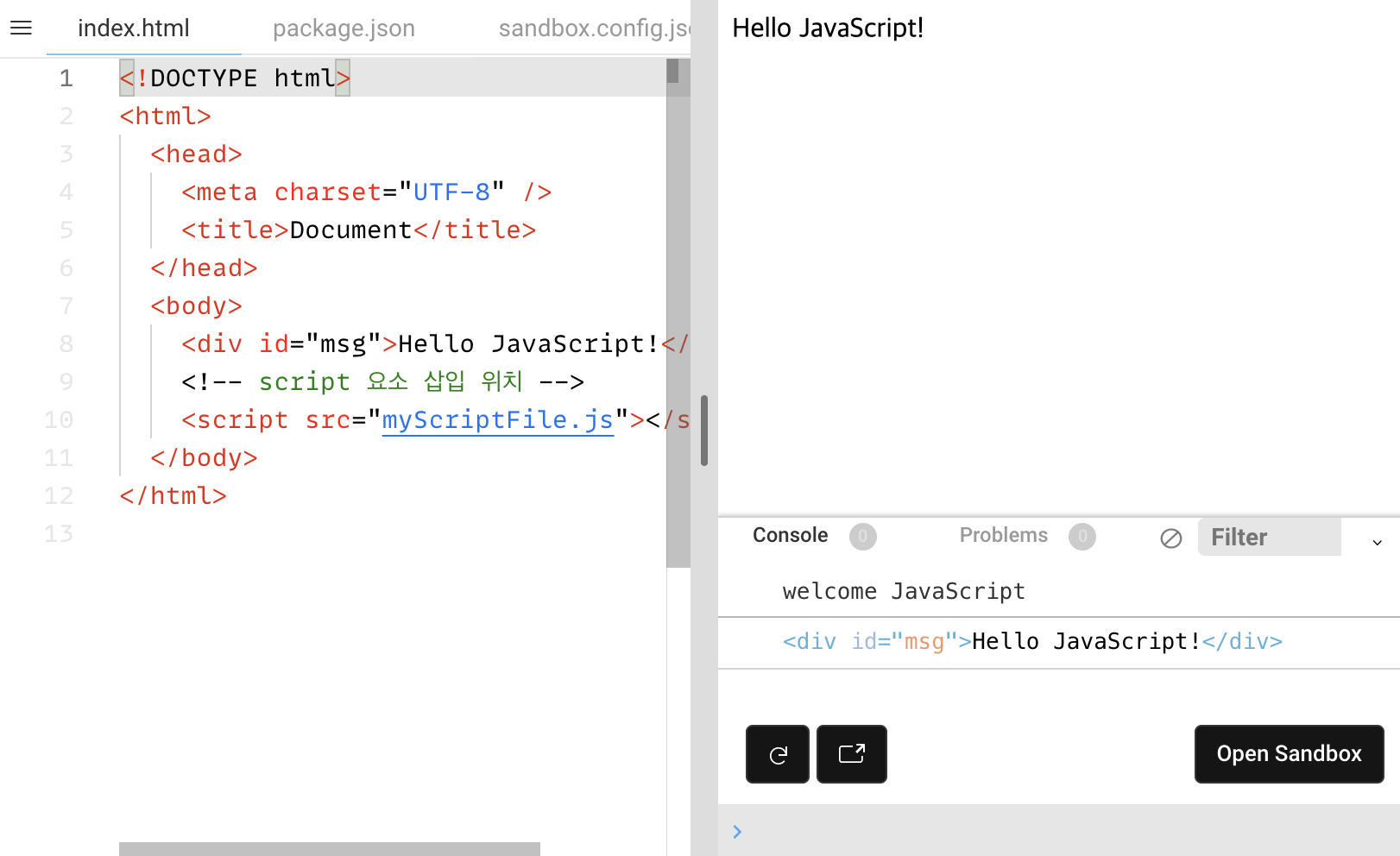Refresh the preview with reload icon

point(778,754)
